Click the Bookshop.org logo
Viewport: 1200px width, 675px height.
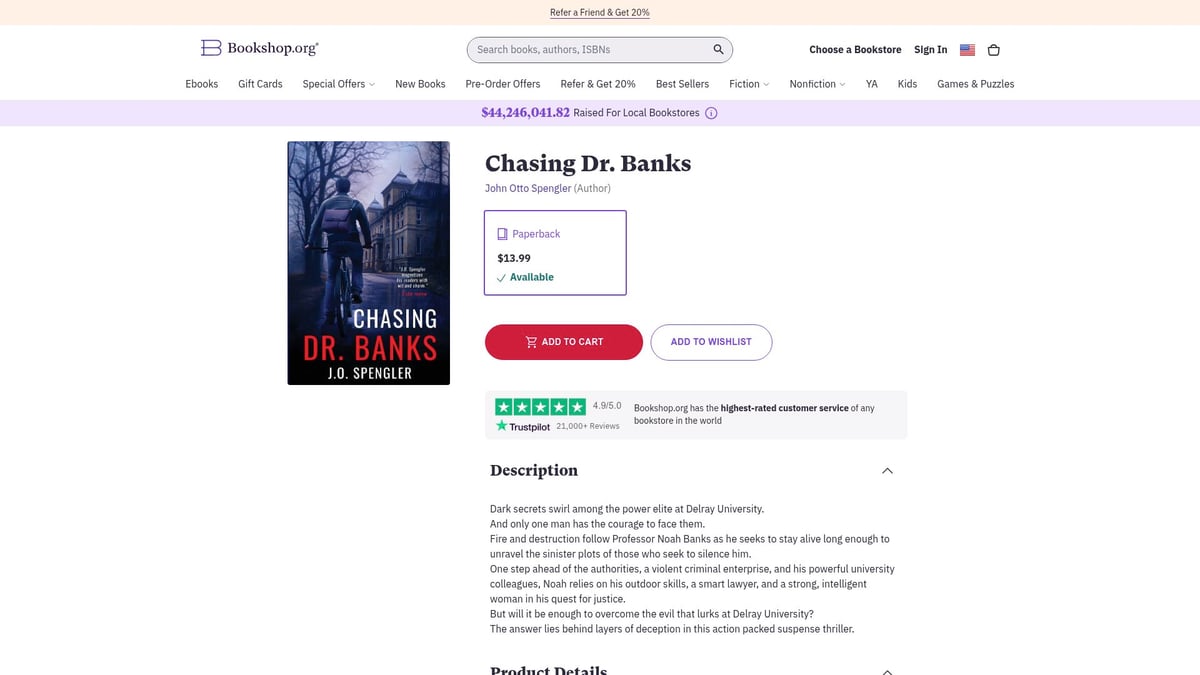260,48
